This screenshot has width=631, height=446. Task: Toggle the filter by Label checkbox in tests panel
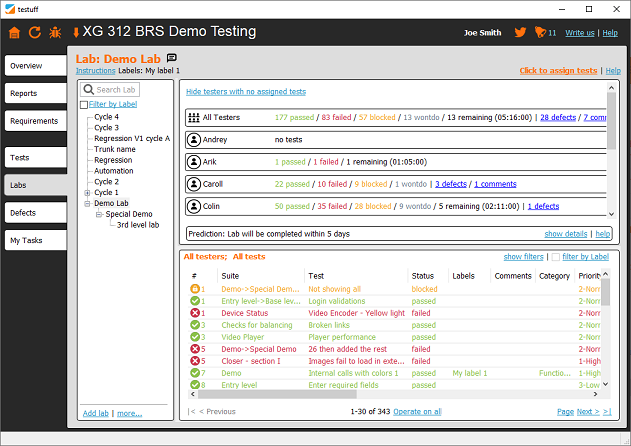[556, 257]
